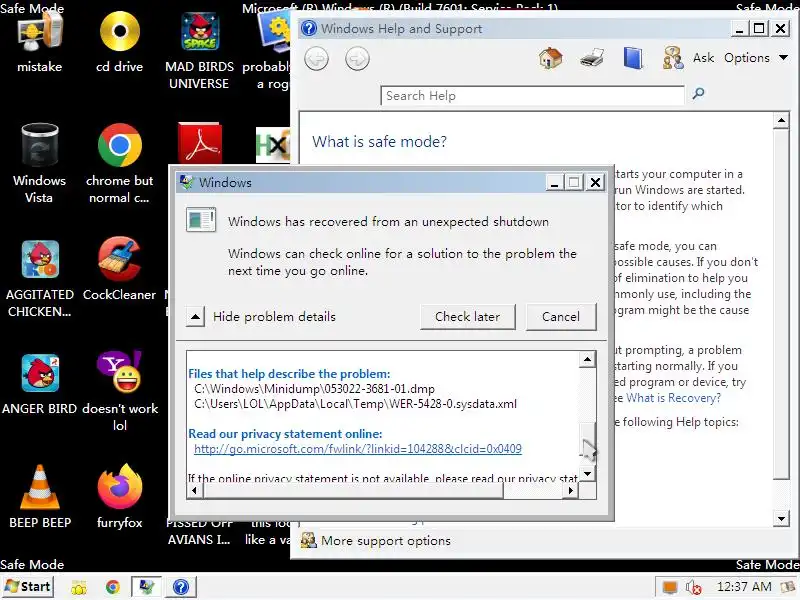
Task: Close the Windows recovery dialog
Action: 595,183
